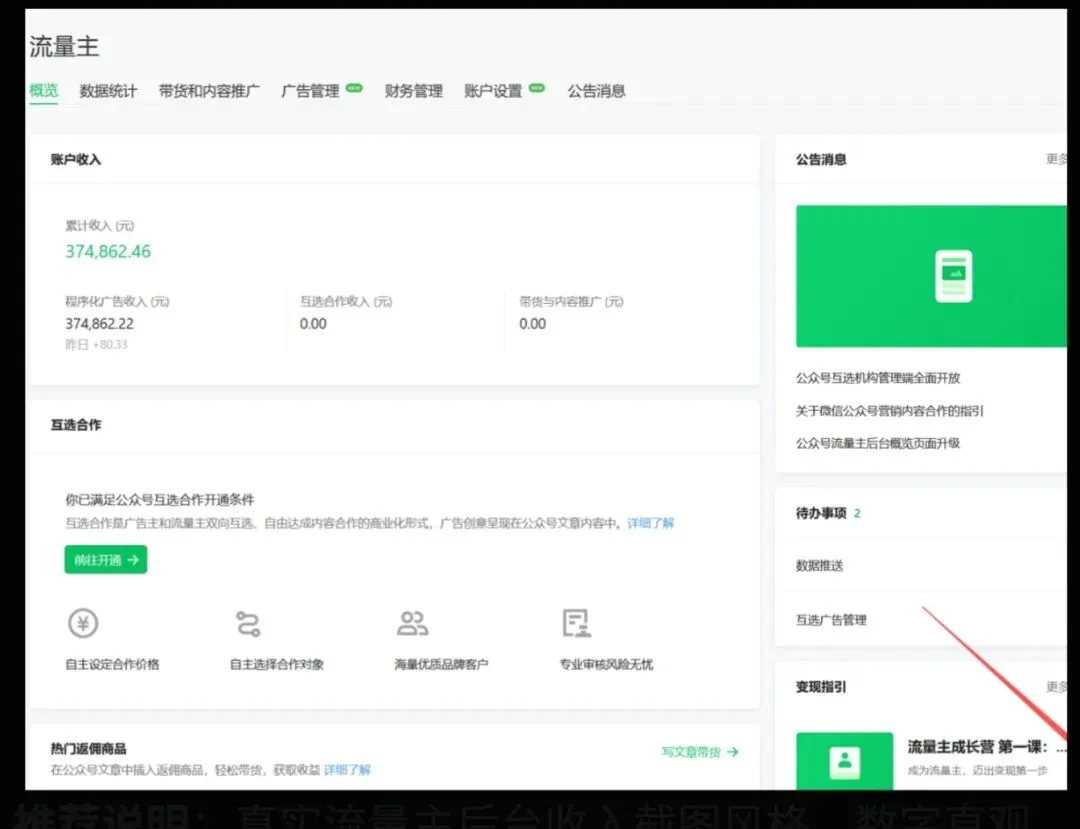Click the document review icon above 专业审核风险无忧

[x=577, y=624]
